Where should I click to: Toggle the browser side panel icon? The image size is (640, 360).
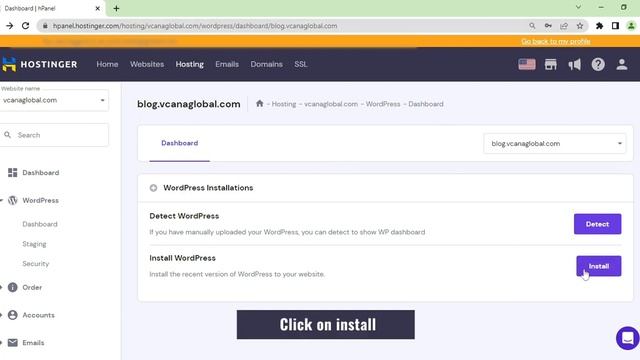(x=615, y=26)
